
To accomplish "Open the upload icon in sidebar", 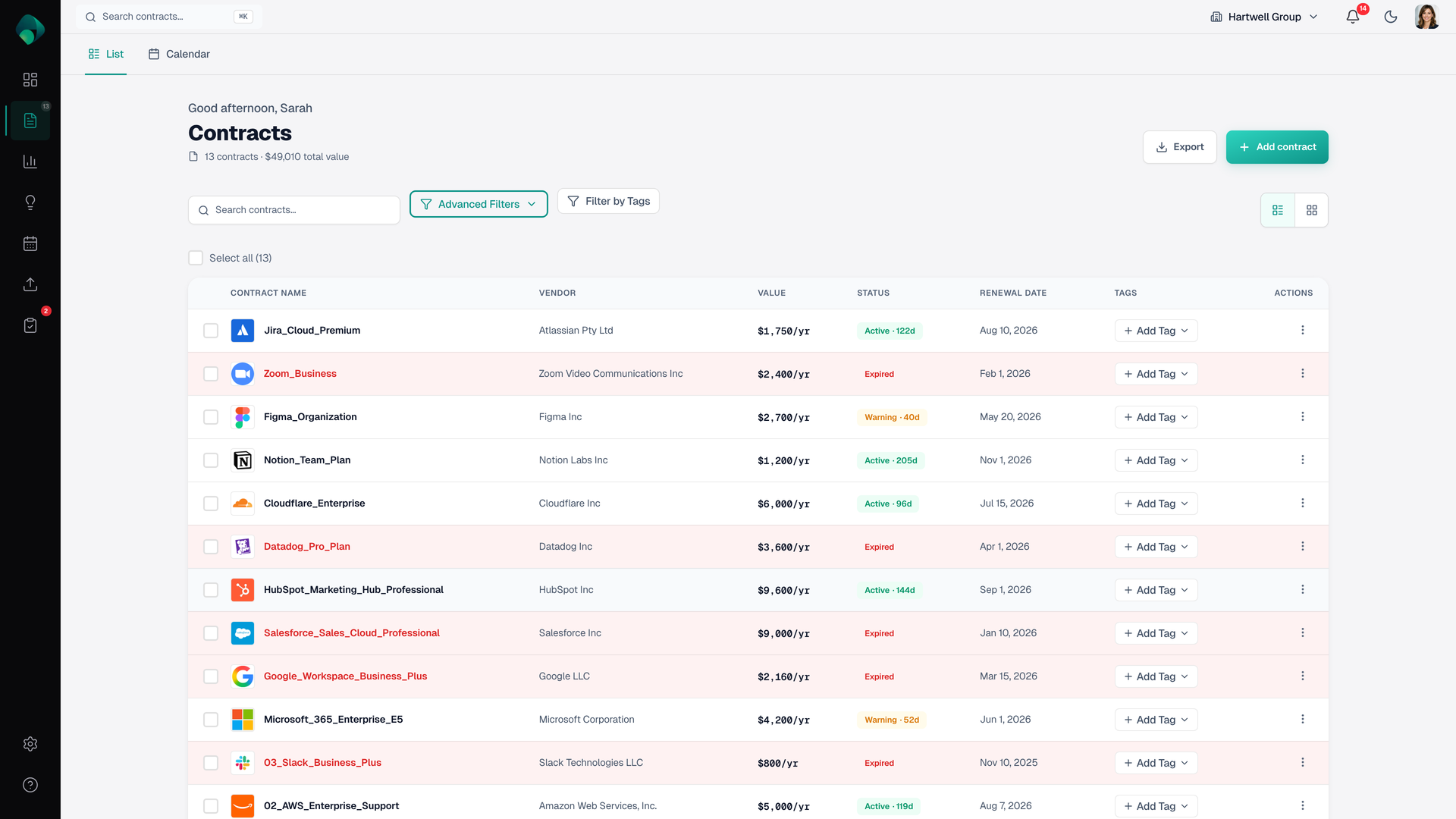I will [x=30, y=284].
